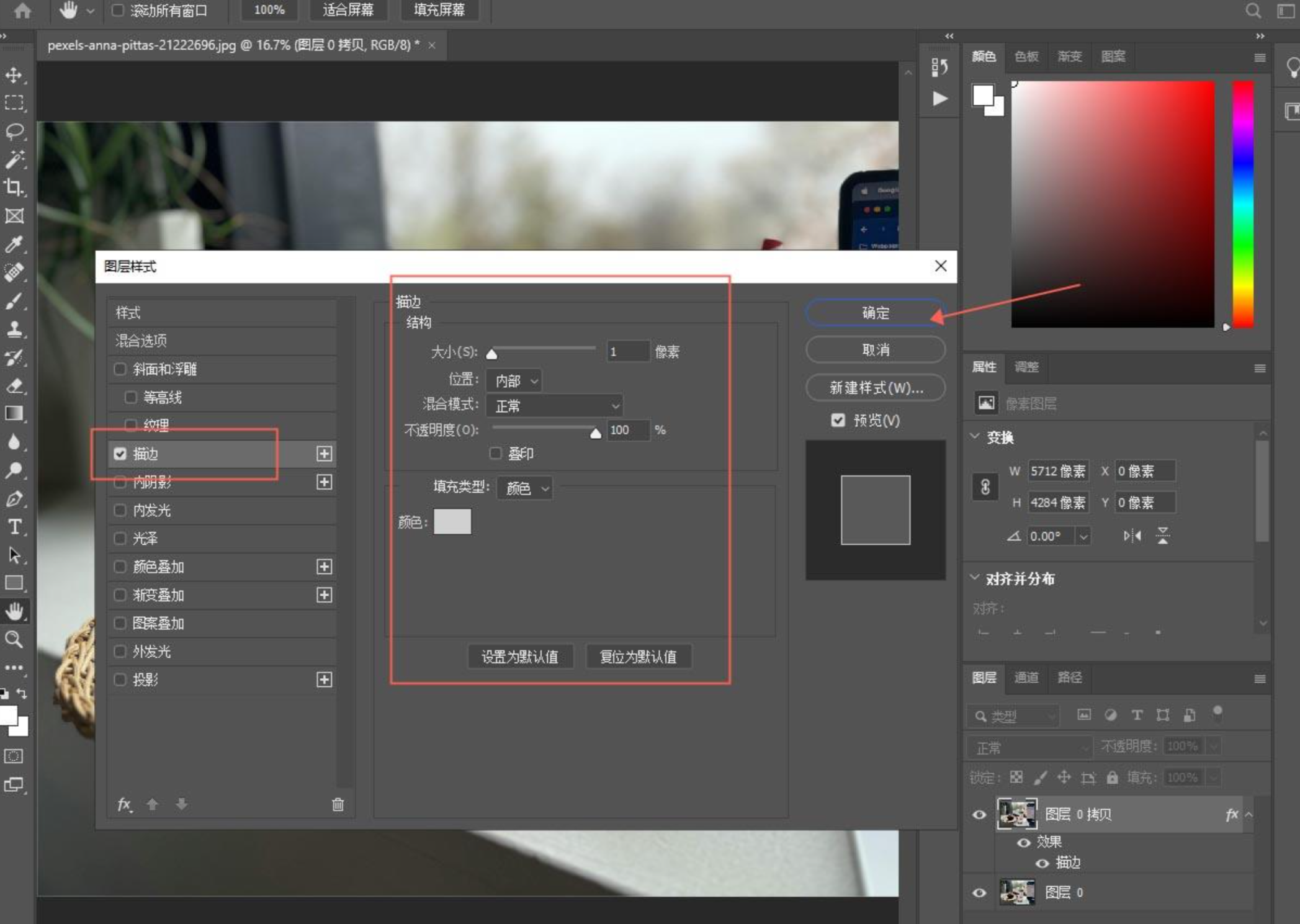Screen dimensions: 1300x924
Task: Click the flip horizontal icon in Properties
Action: 1132,536
